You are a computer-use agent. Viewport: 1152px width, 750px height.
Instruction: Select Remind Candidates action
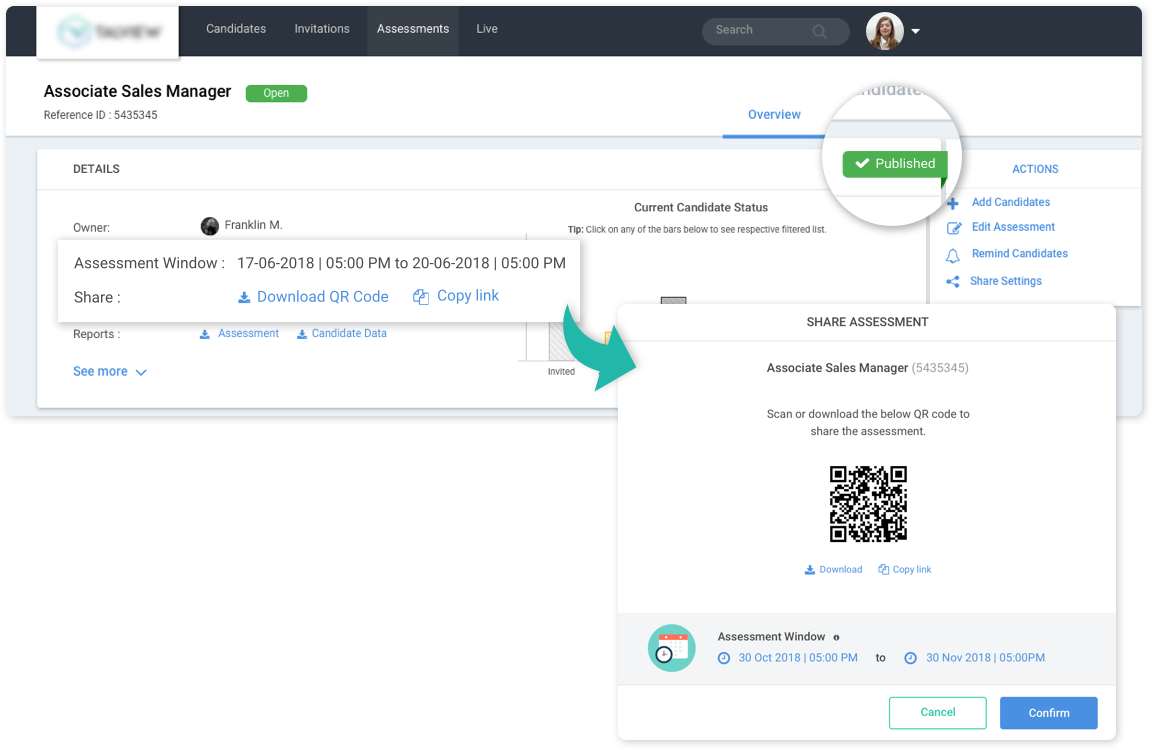(1020, 253)
